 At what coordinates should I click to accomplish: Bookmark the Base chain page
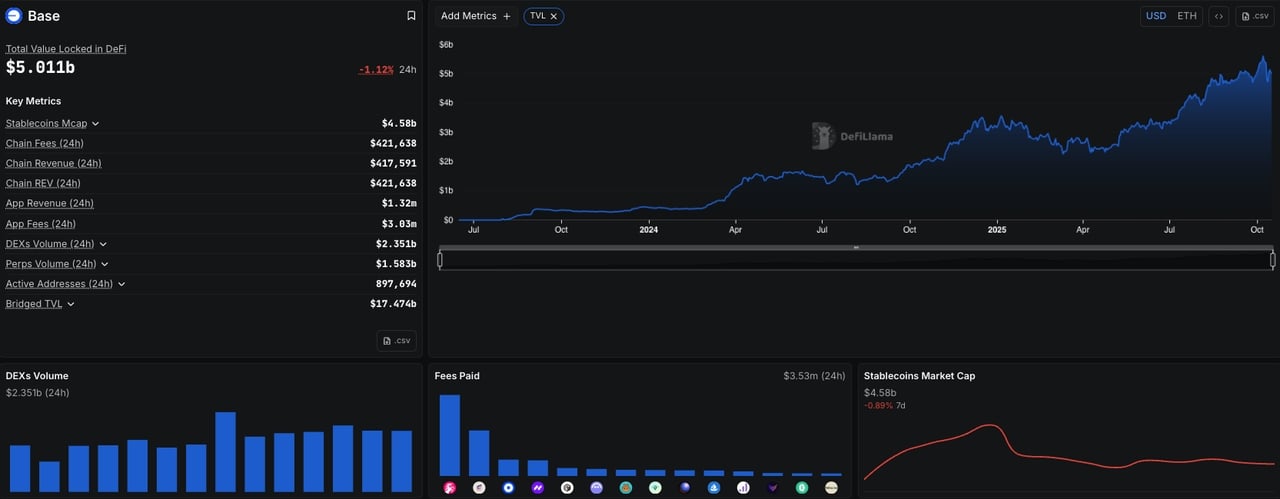click(411, 16)
